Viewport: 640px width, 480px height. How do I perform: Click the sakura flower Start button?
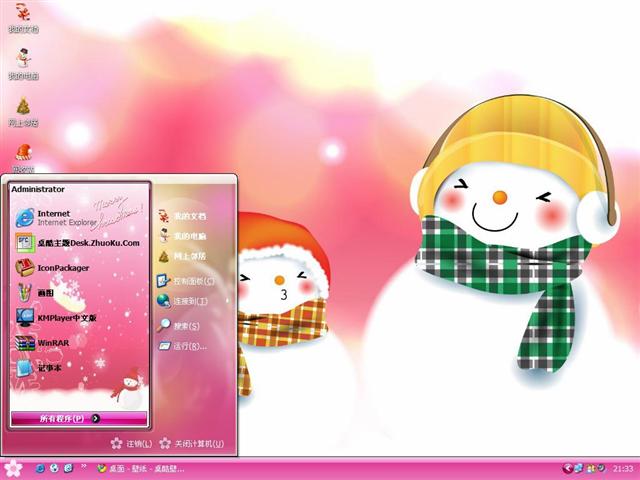pos(13,469)
